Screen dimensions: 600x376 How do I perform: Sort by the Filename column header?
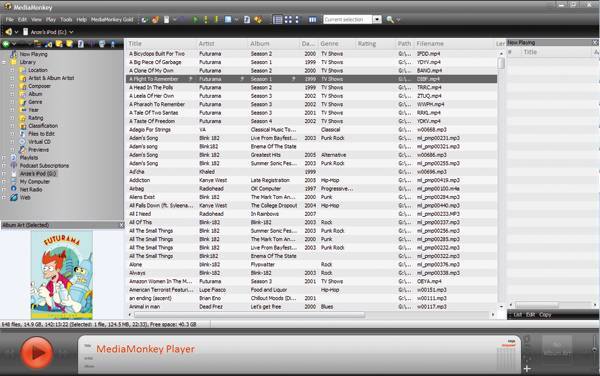(455, 44)
